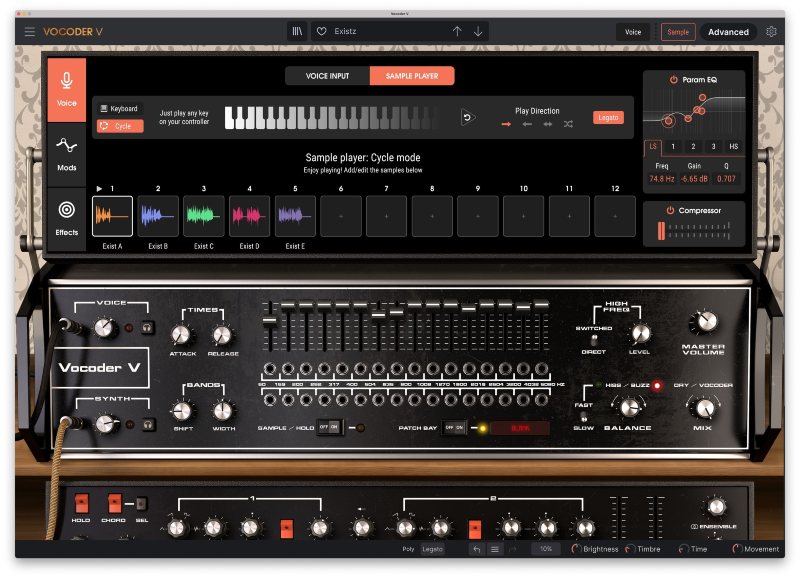
Task: Open the preset library browser icon
Action: point(297,31)
